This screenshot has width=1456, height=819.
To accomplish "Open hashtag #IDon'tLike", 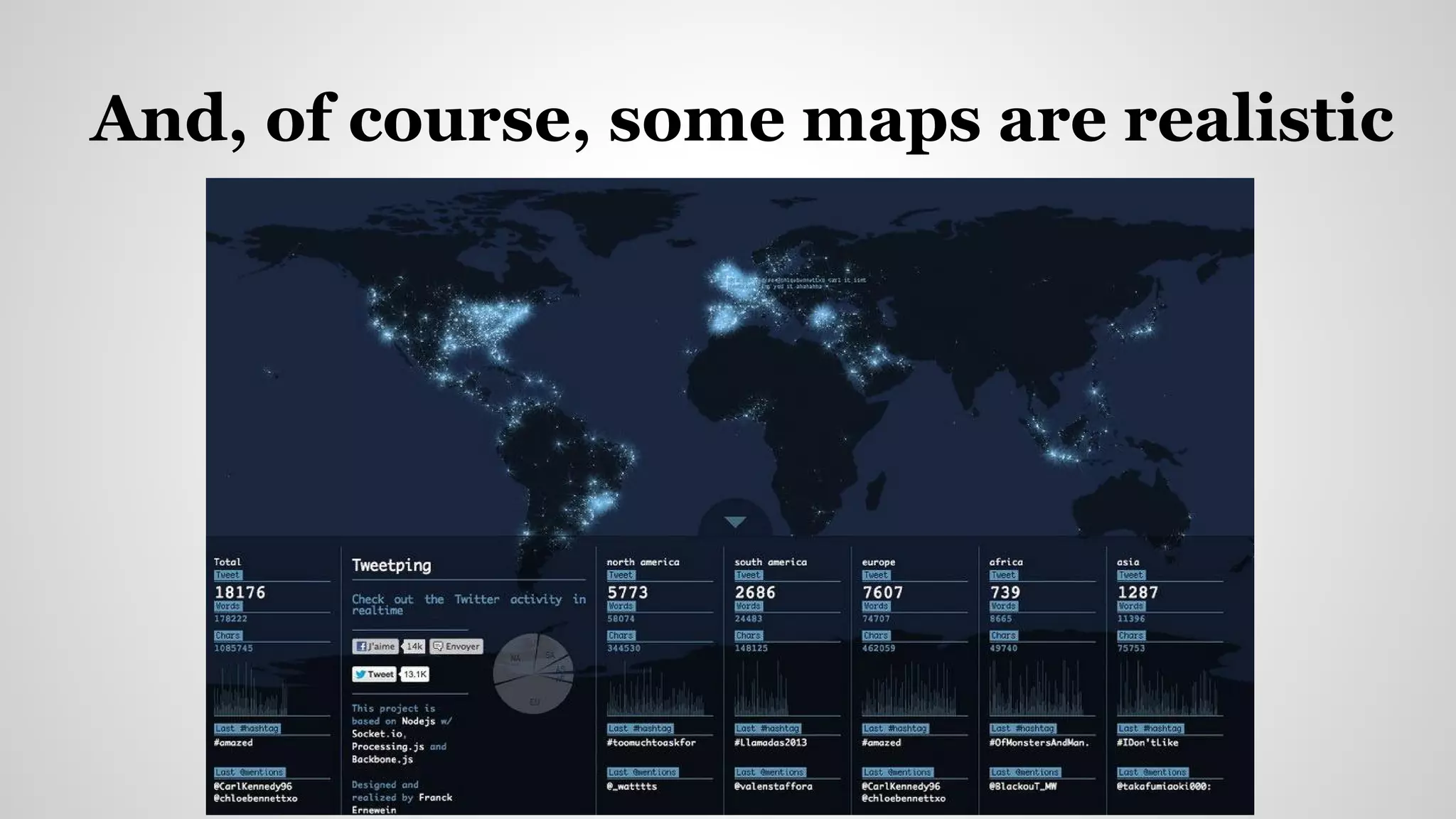I will (x=1147, y=742).
